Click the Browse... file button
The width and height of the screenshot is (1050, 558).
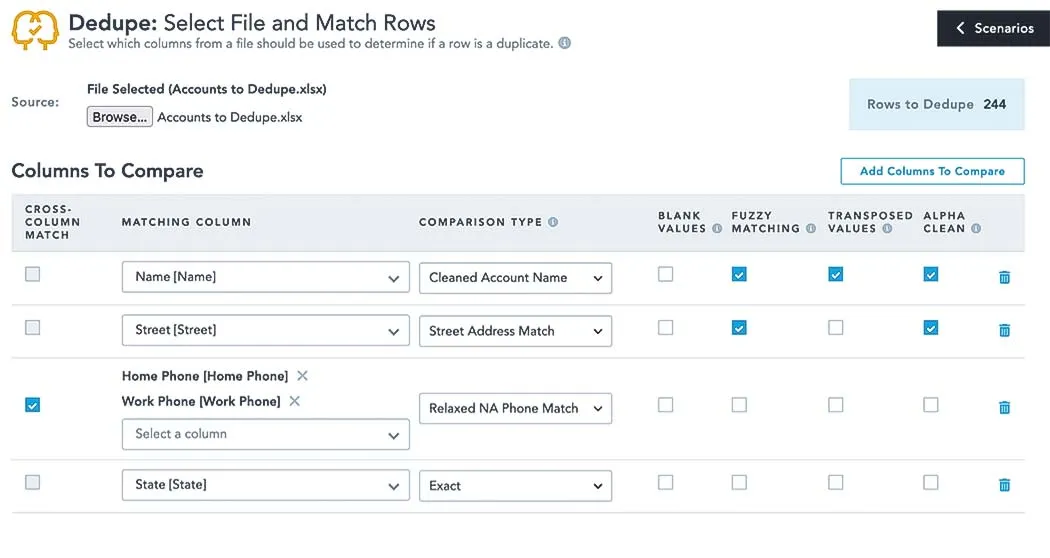click(x=119, y=117)
